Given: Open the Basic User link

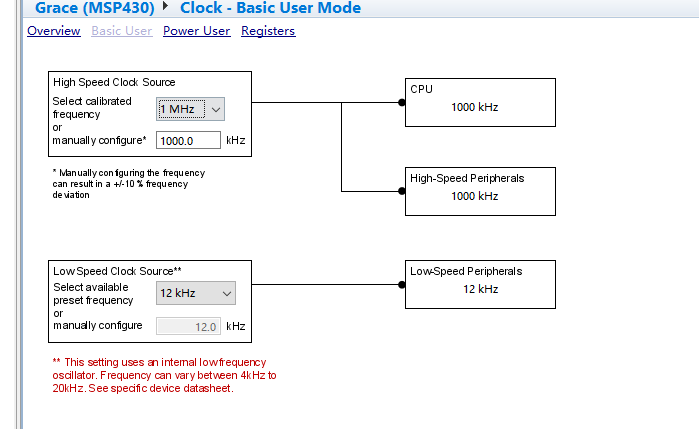Looking at the screenshot, I should coord(122,31).
